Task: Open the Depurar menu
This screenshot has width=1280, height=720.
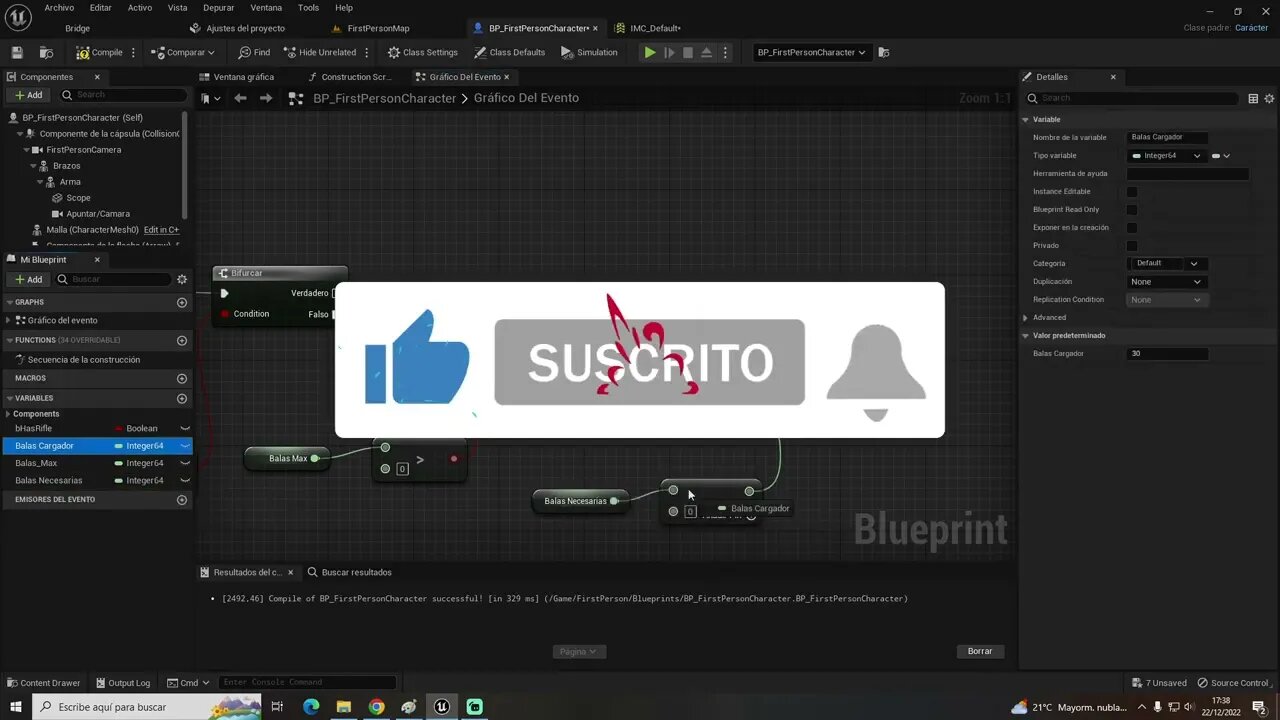Action: coord(218,7)
